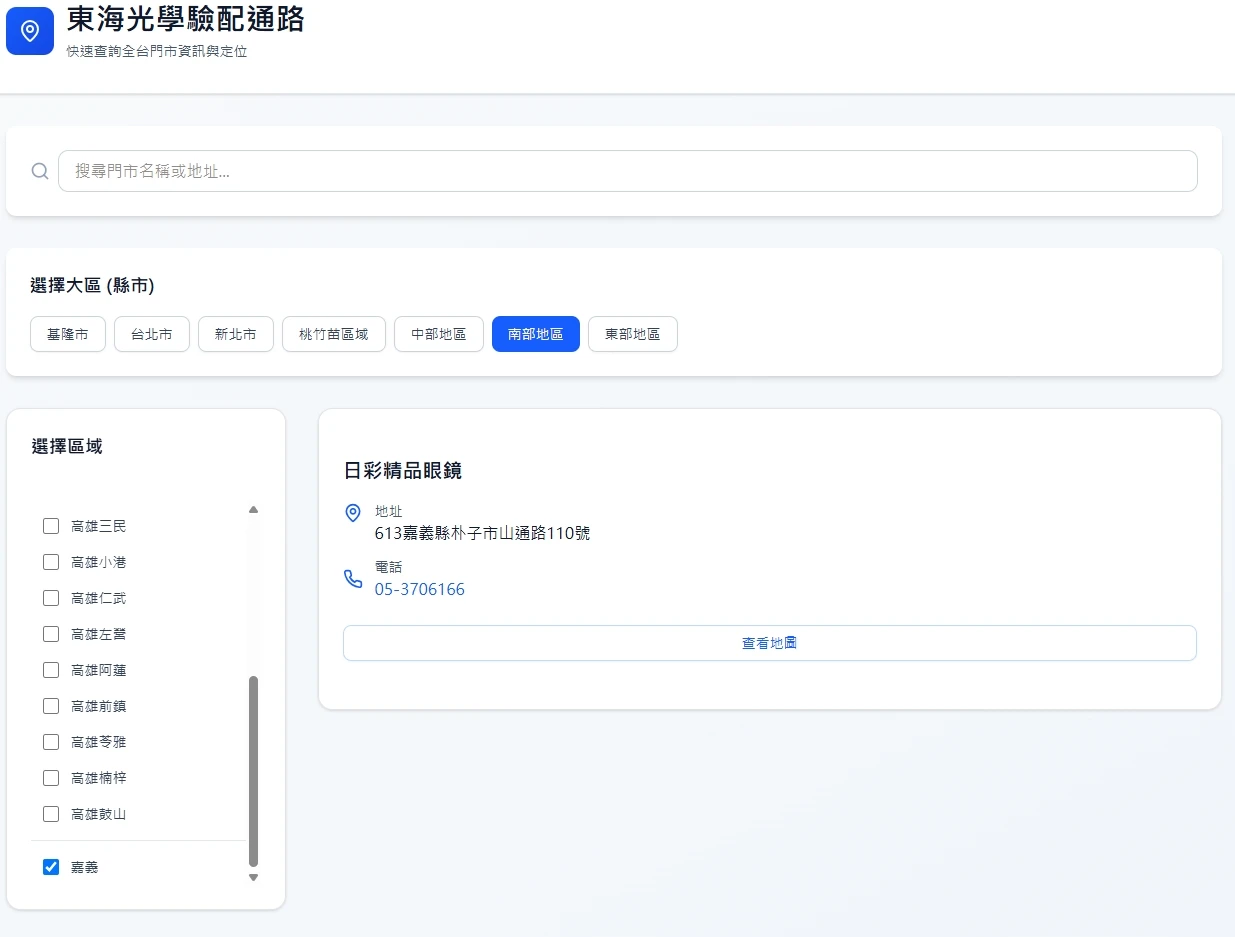Click the district list scroll-down arrow

(253, 878)
